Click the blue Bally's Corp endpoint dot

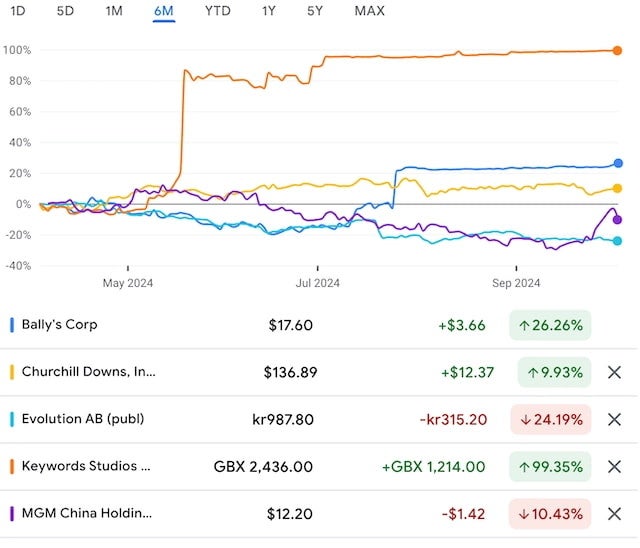(x=618, y=163)
